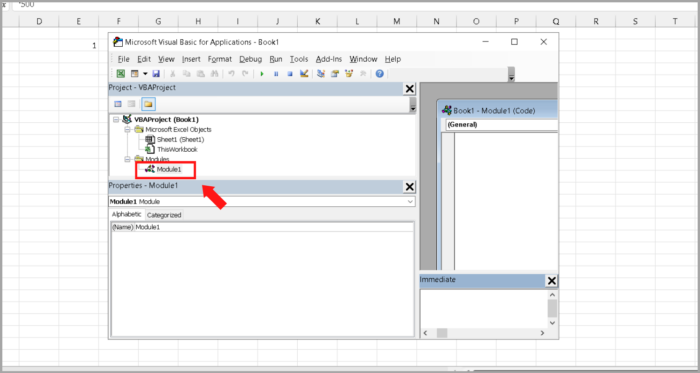Click the Reset stop icon
This screenshot has width=700, height=373.
(x=290, y=74)
